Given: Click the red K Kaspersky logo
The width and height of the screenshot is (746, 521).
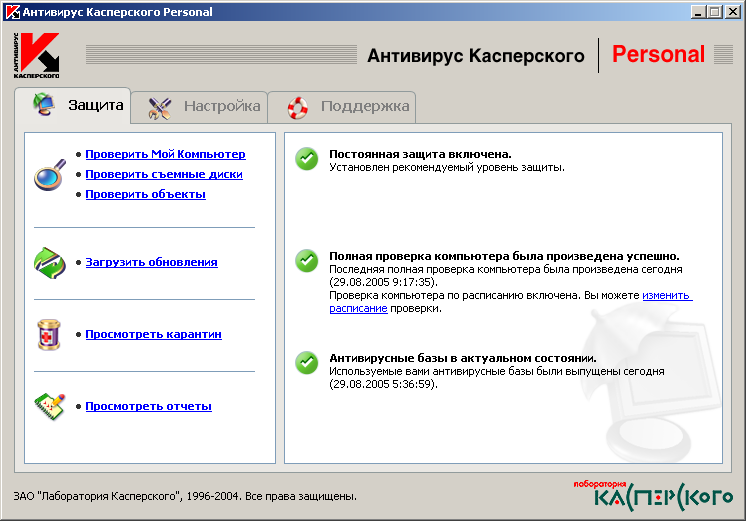Looking at the screenshot, I should pyautogui.click(x=37, y=55).
